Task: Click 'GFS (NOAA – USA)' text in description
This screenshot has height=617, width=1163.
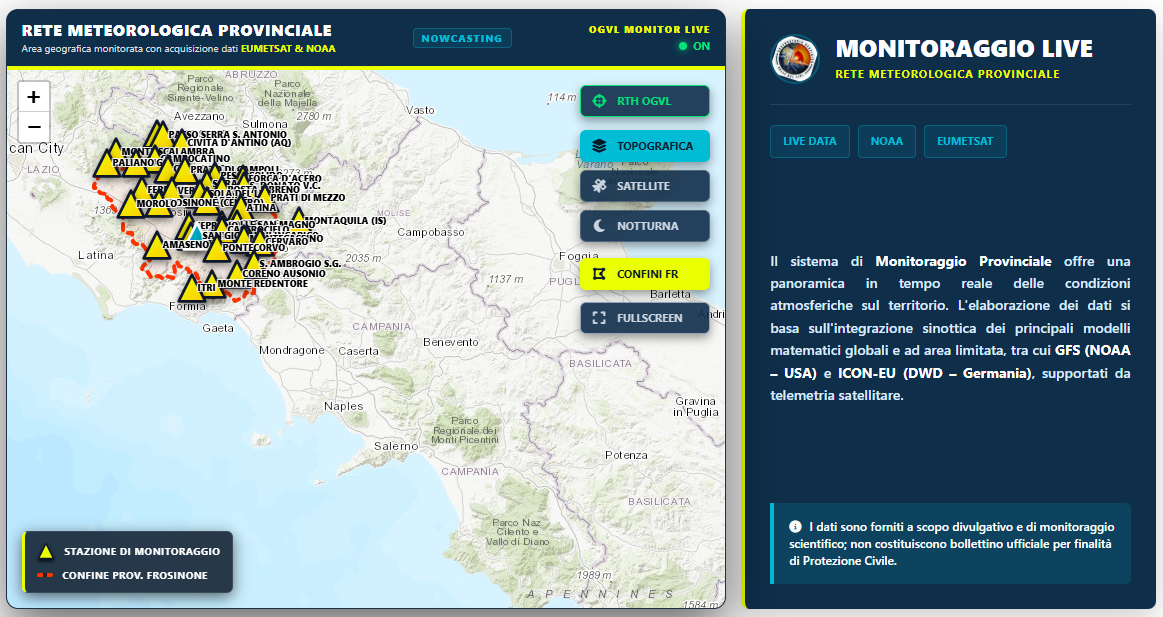Action: [x=951, y=361]
